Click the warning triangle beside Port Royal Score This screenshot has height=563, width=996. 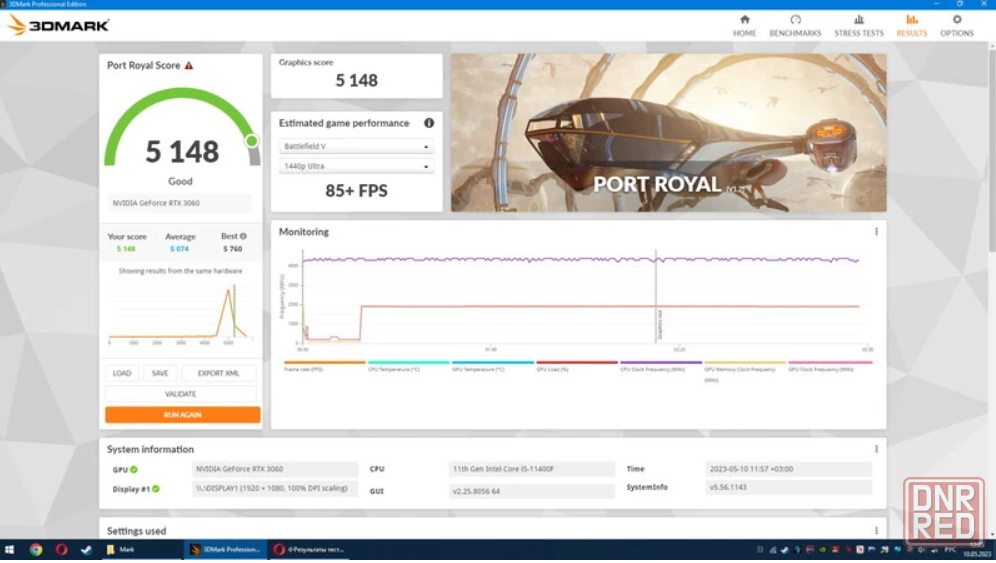[189, 66]
